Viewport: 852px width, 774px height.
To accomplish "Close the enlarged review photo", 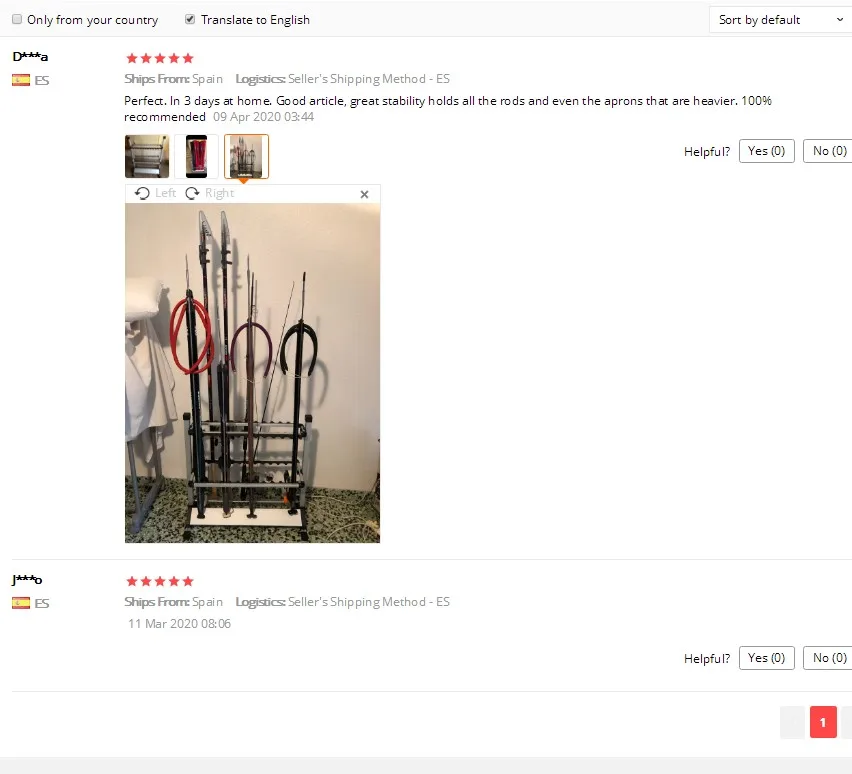I will 365,194.
